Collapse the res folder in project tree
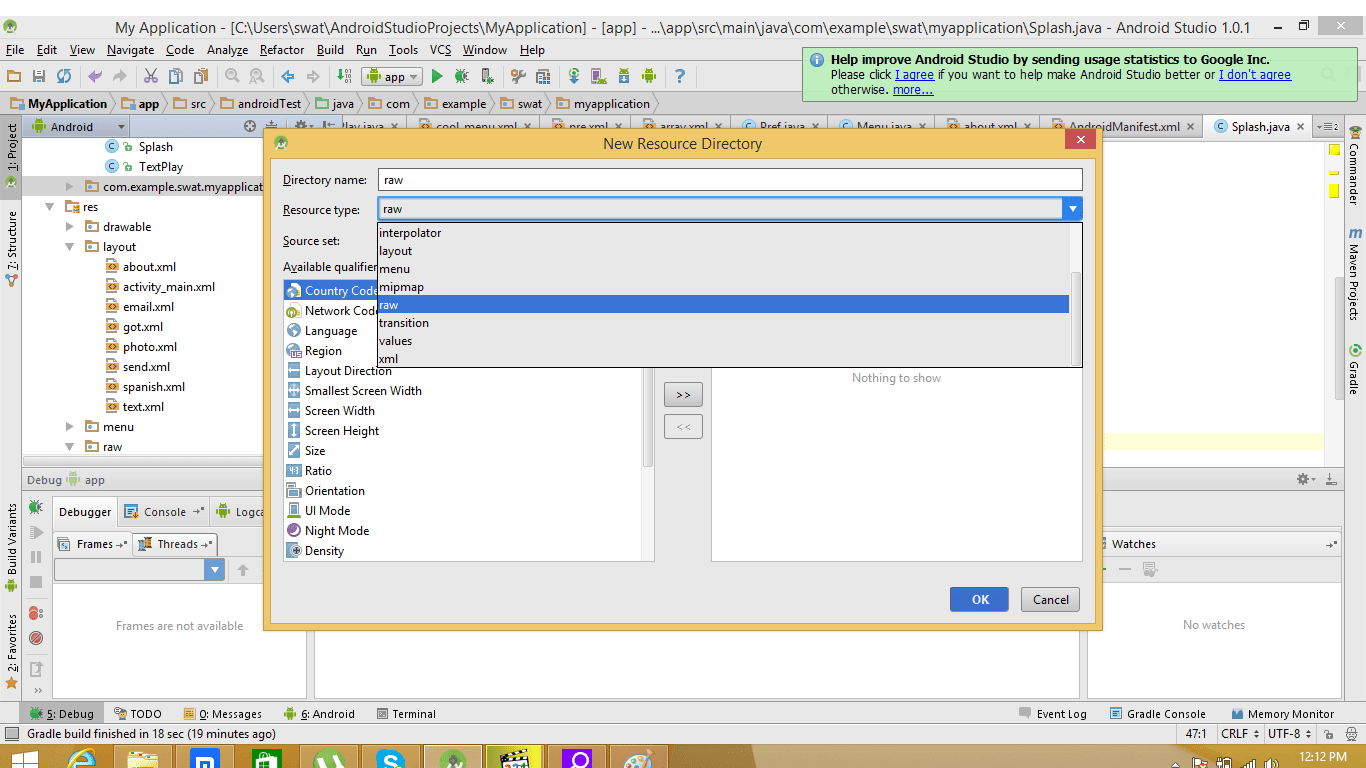 point(50,207)
